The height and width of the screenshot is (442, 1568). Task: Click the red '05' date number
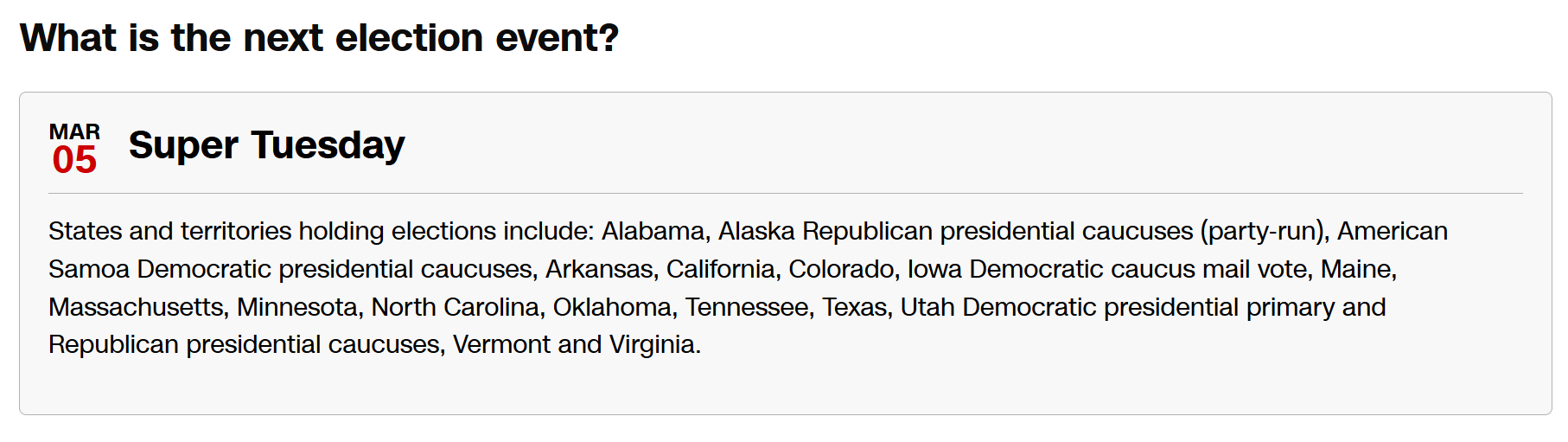[74, 161]
